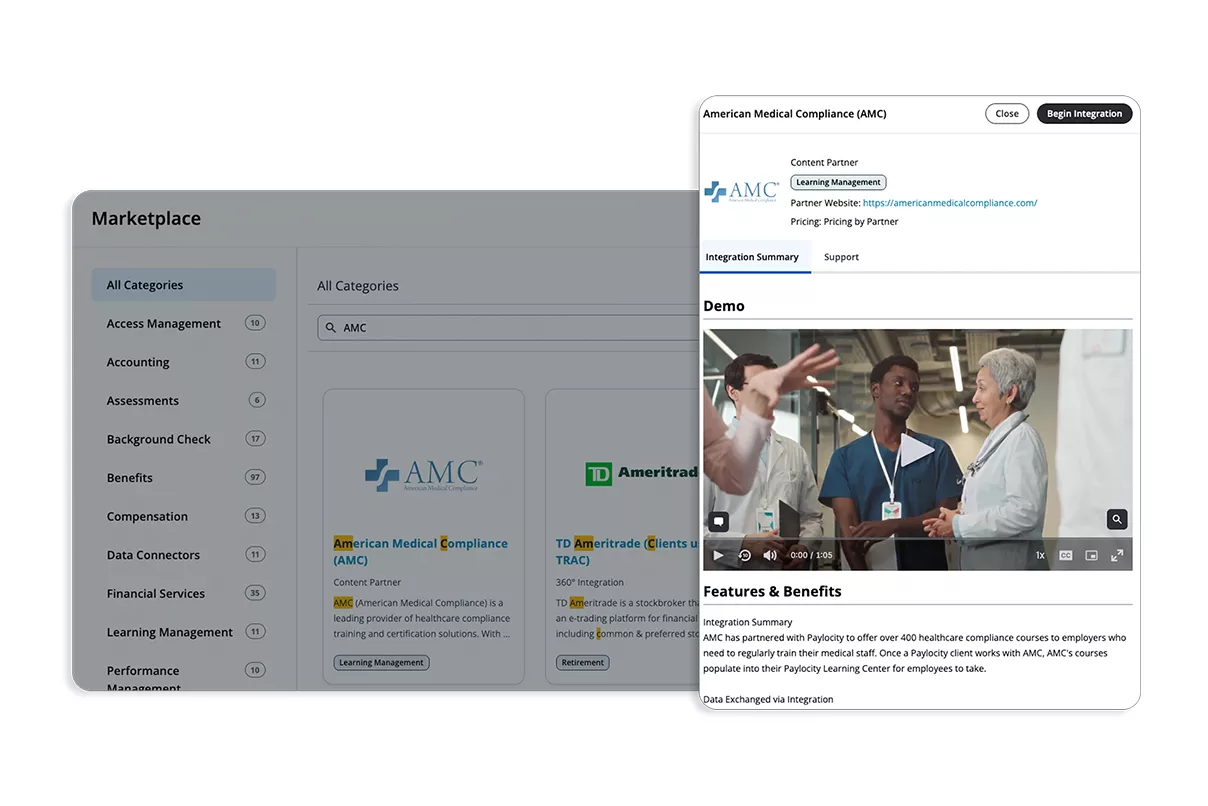1208x806 pixels.
Task: Open the Financial Services category
Action: tap(156, 594)
